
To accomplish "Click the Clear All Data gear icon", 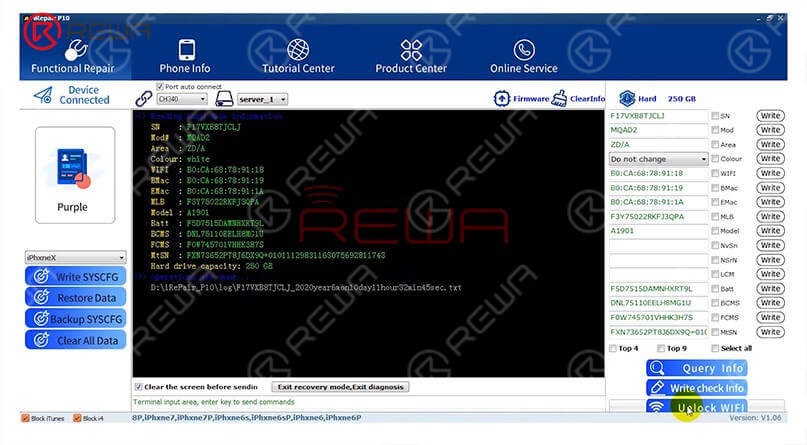I will click(x=41, y=340).
